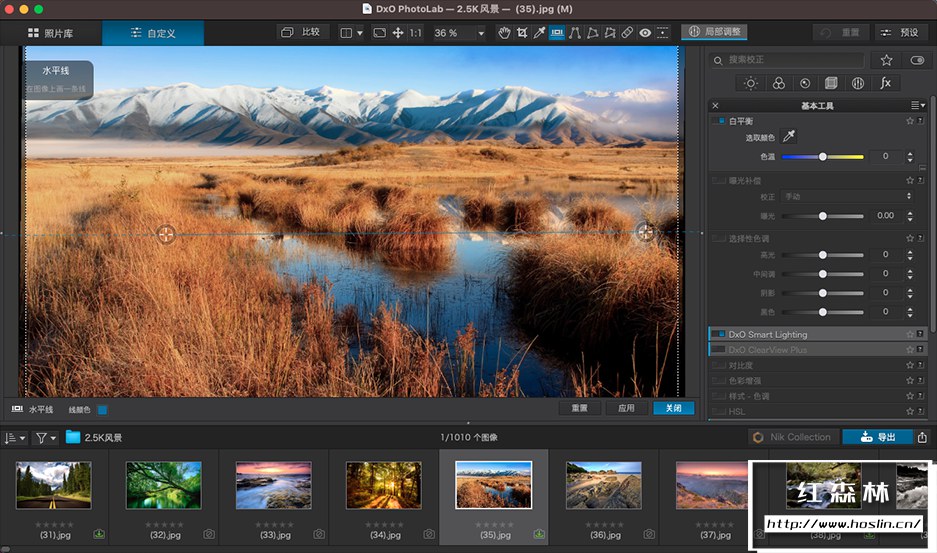Select the rectangle perspective tool
937x553 pixels.
coord(592,33)
